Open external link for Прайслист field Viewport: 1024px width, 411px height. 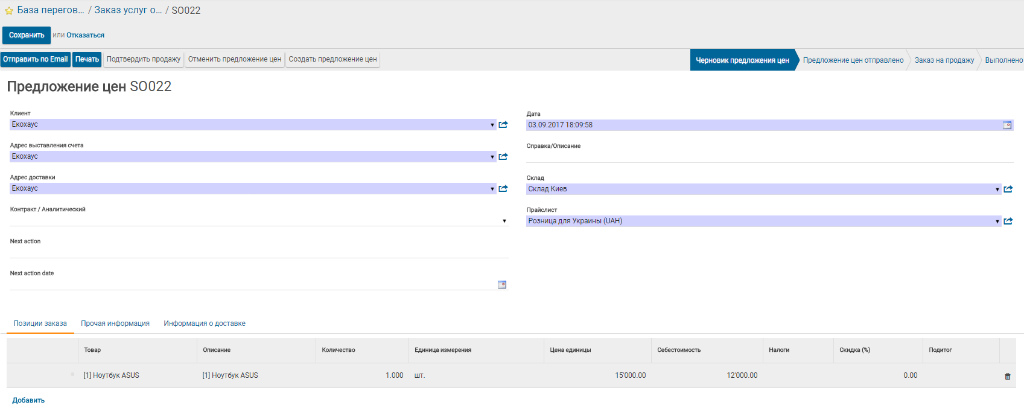point(1008,221)
